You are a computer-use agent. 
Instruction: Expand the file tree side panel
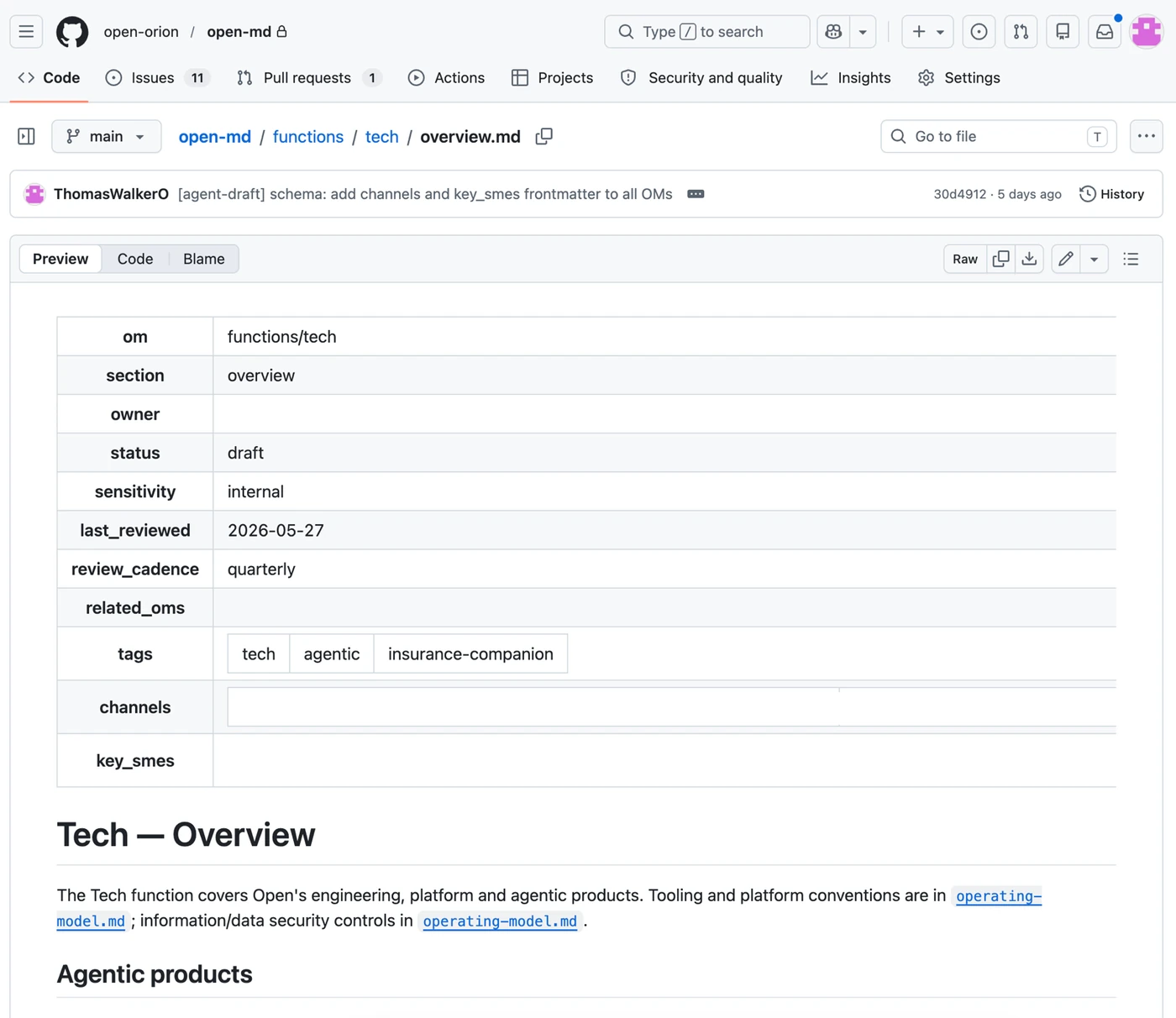(26, 136)
